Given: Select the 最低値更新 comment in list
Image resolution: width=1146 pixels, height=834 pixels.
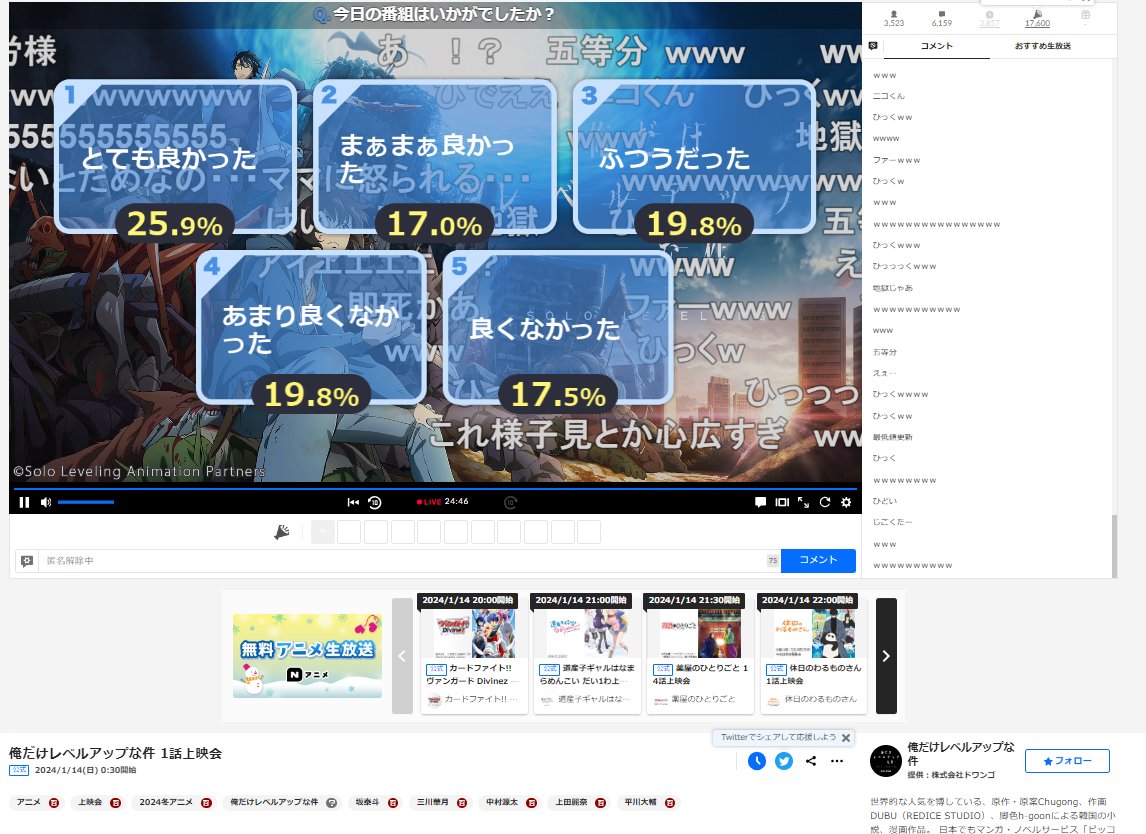Looking at the screenshot, I should coord(892,437).
